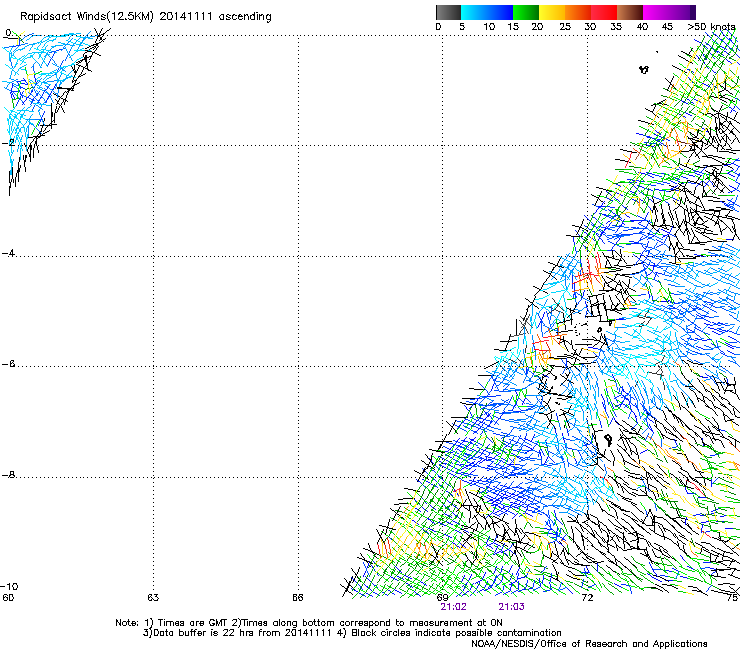The width and height of the screenshot is (740, 650).
Task: Click the '40' label under the color bar
Action: 642,27
